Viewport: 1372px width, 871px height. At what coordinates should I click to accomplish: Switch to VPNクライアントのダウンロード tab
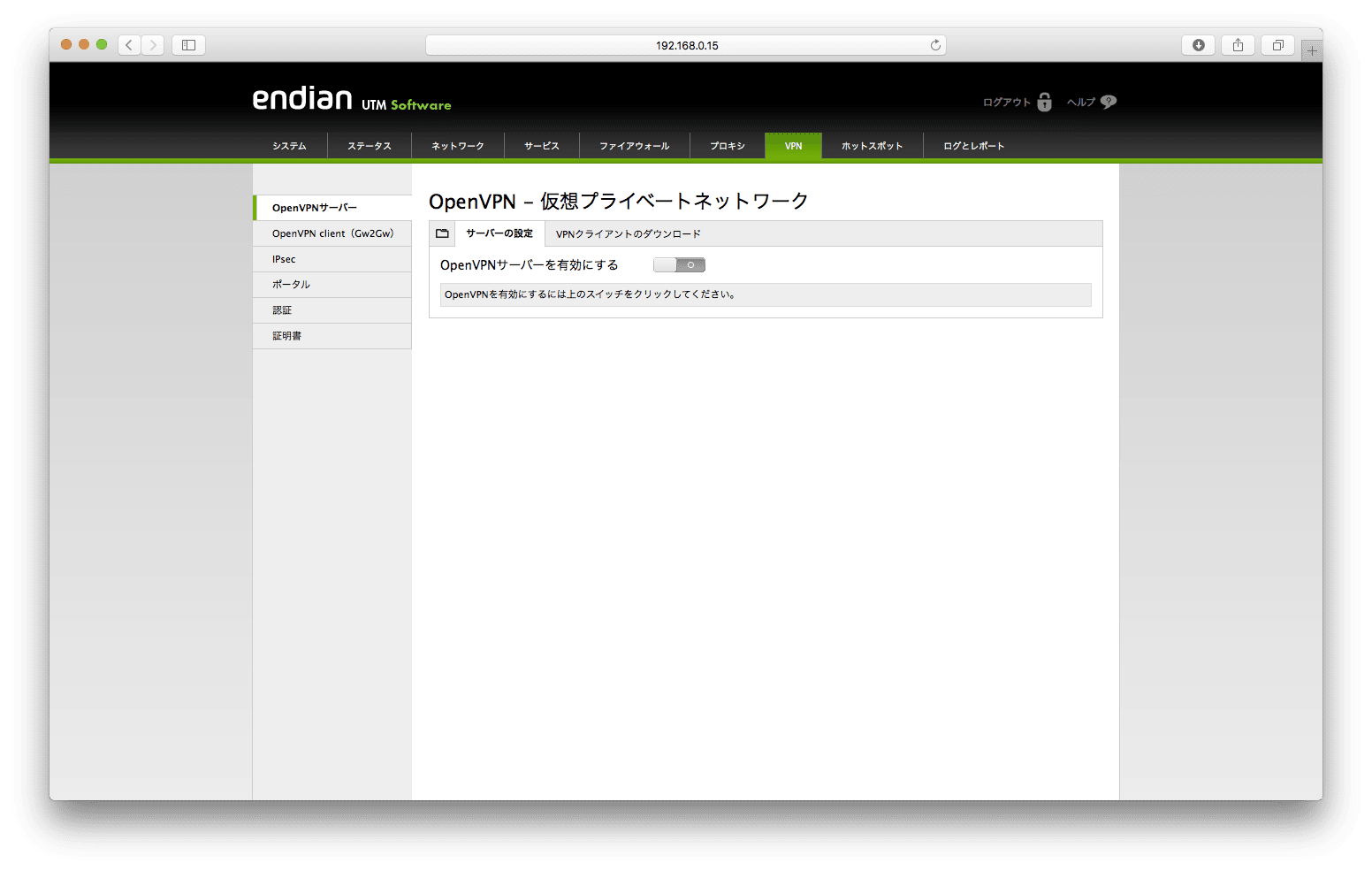629,234
